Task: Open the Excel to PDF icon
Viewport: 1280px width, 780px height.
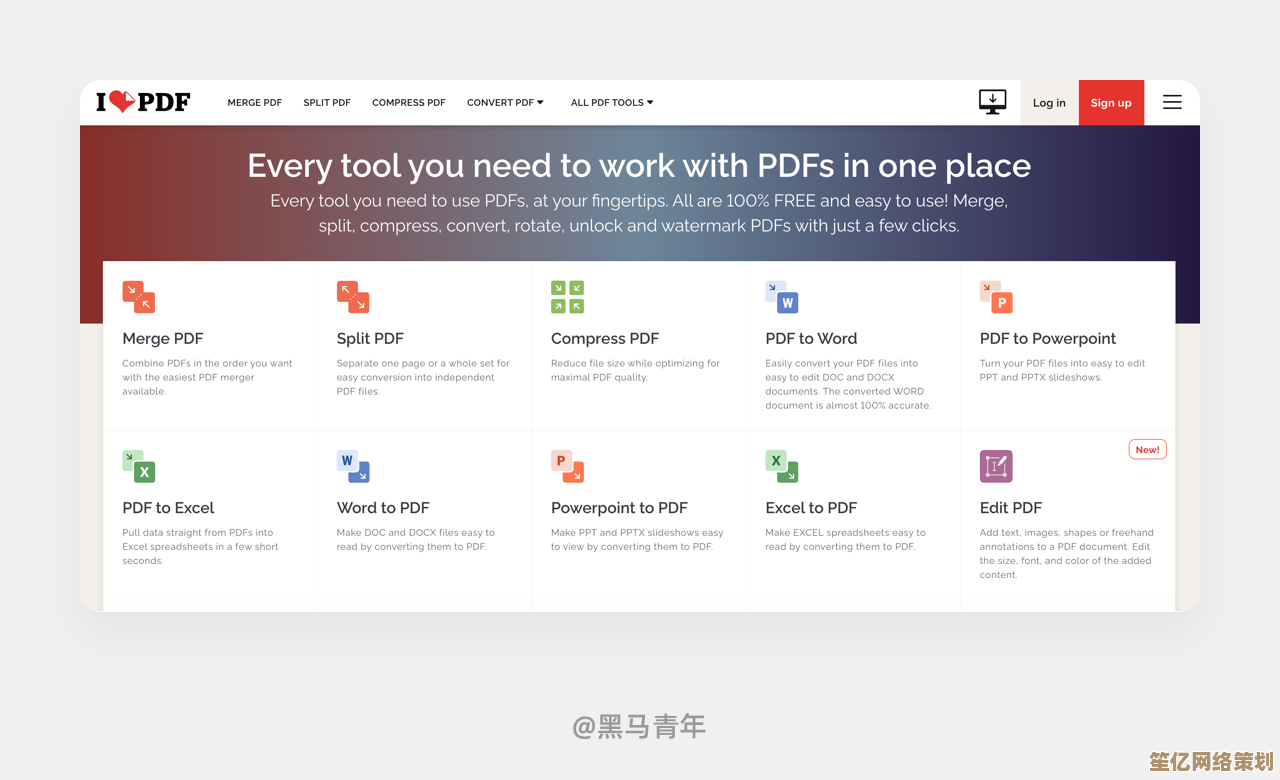Action: coord(782,466)
